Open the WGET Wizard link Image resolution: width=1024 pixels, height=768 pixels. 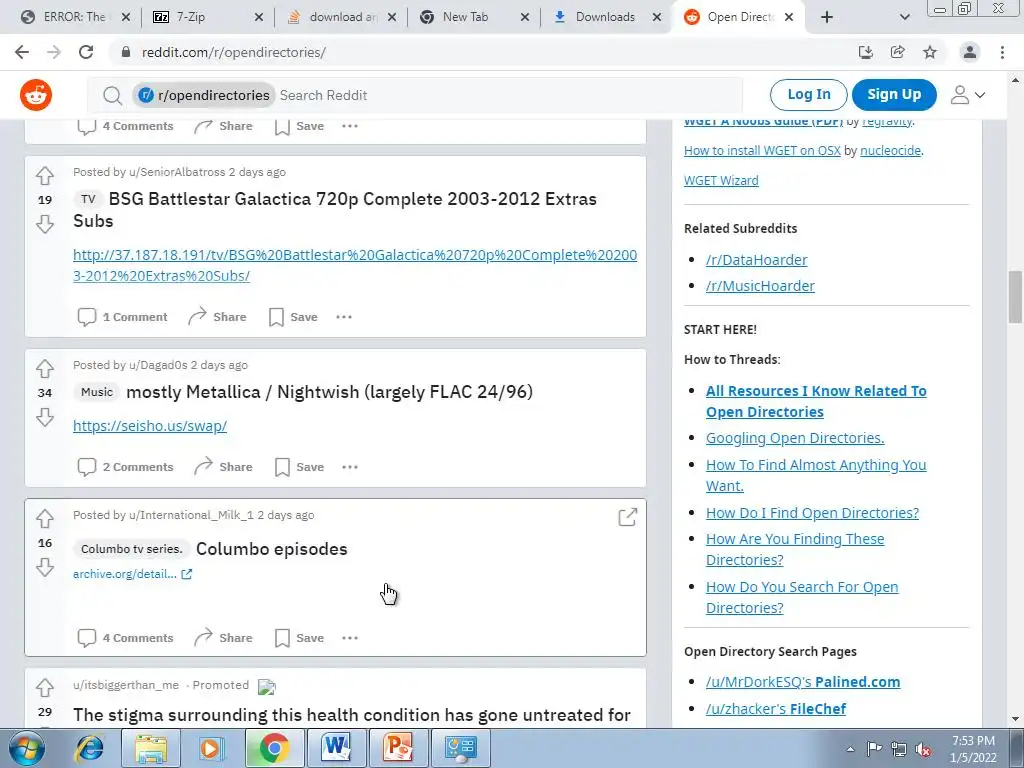(721, 180)
